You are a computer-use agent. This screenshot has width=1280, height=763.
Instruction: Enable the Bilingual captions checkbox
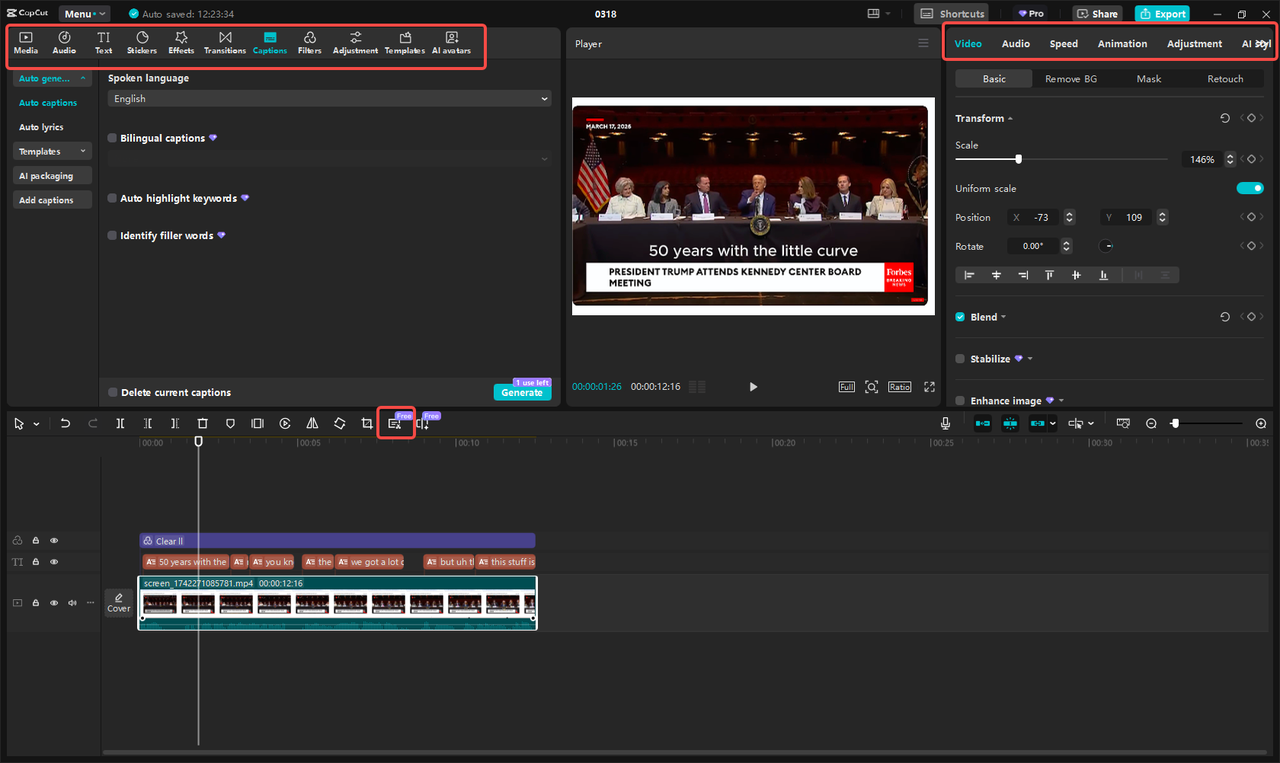110,137
